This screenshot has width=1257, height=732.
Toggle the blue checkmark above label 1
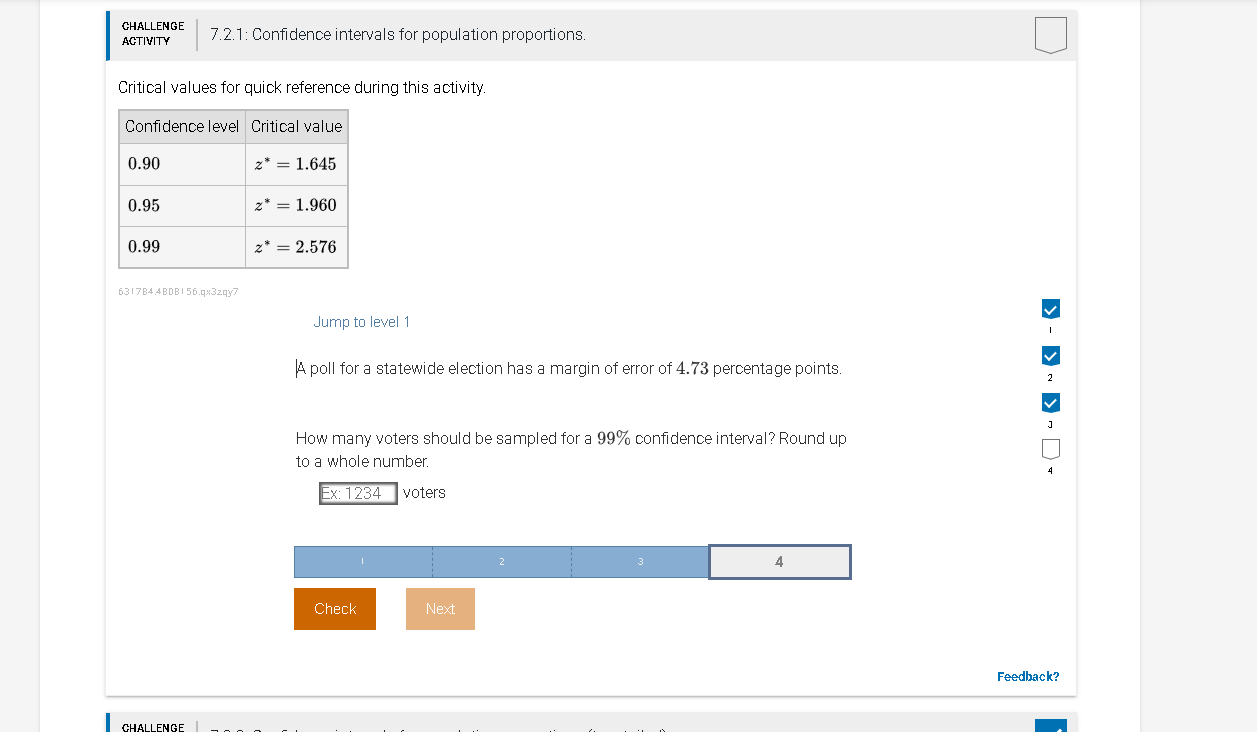click(x=1050, y=308)
